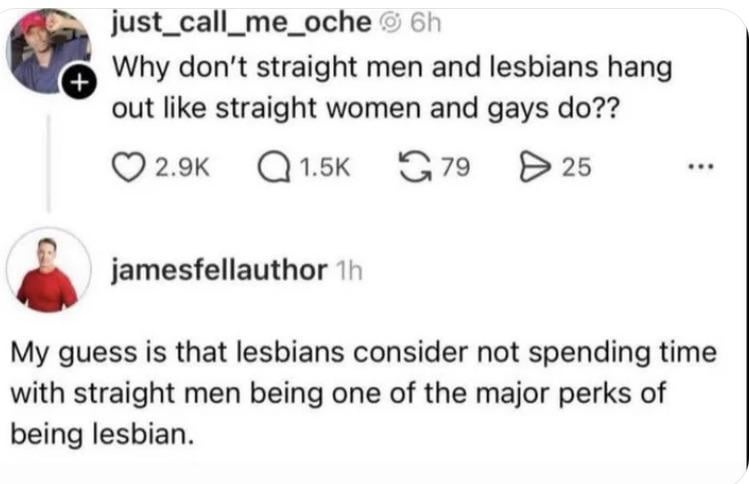This screenshot has width=749, height=484.
Task: Open the reply text about lesbians' perks
Action: [x=364, y=393]
